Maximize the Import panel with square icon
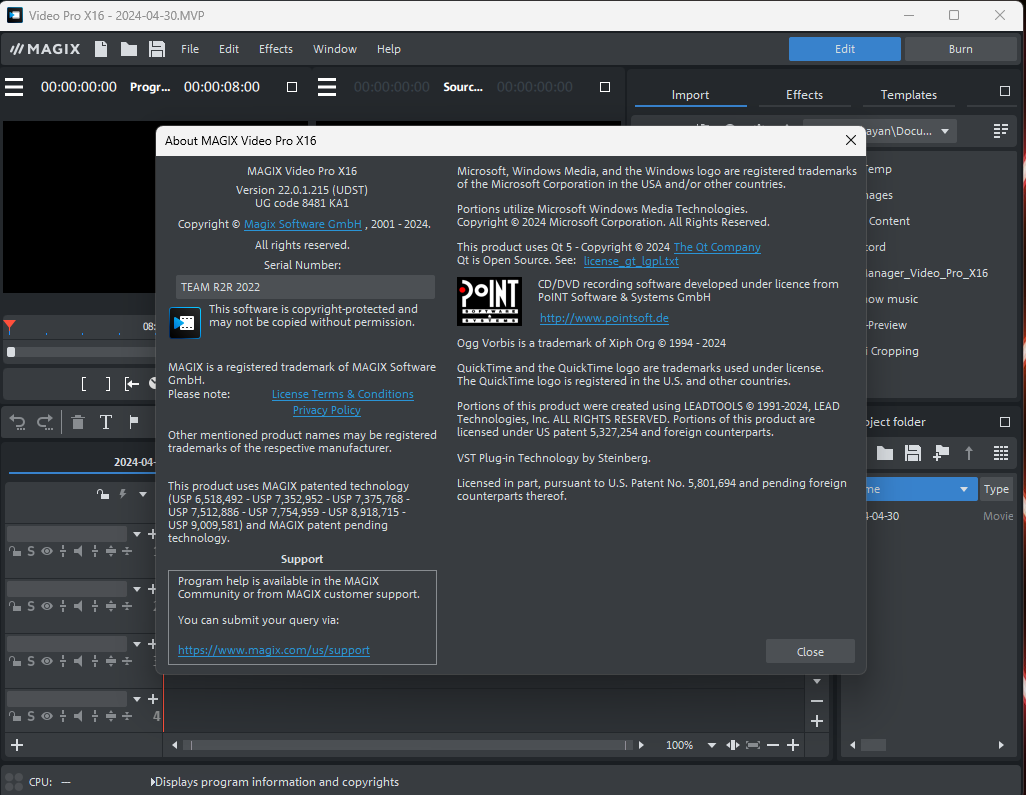The image size is (1026, 795). [1005, 91]
